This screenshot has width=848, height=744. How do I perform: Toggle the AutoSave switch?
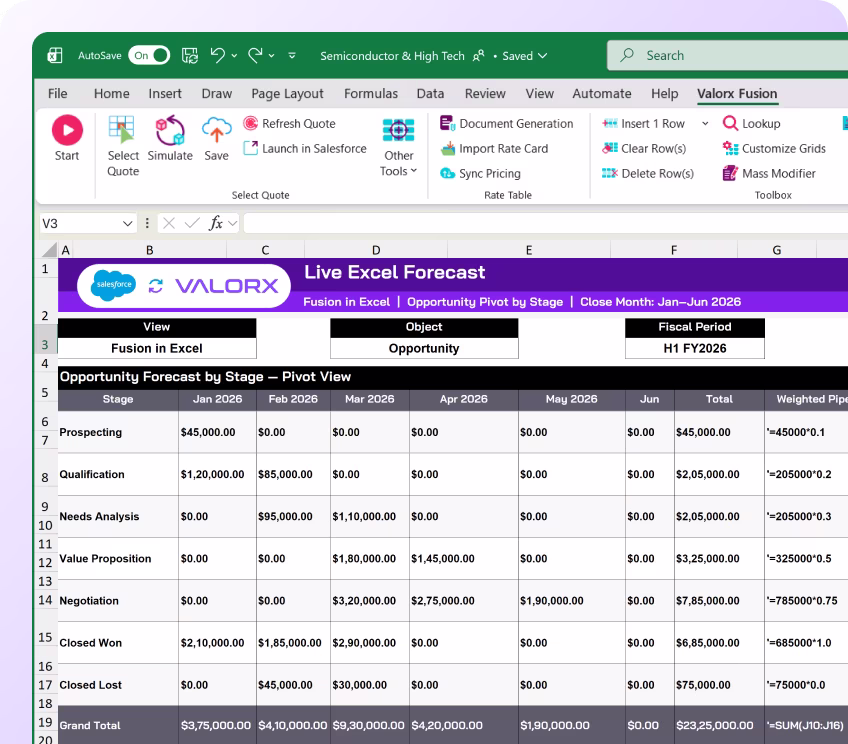click(149, 55)
